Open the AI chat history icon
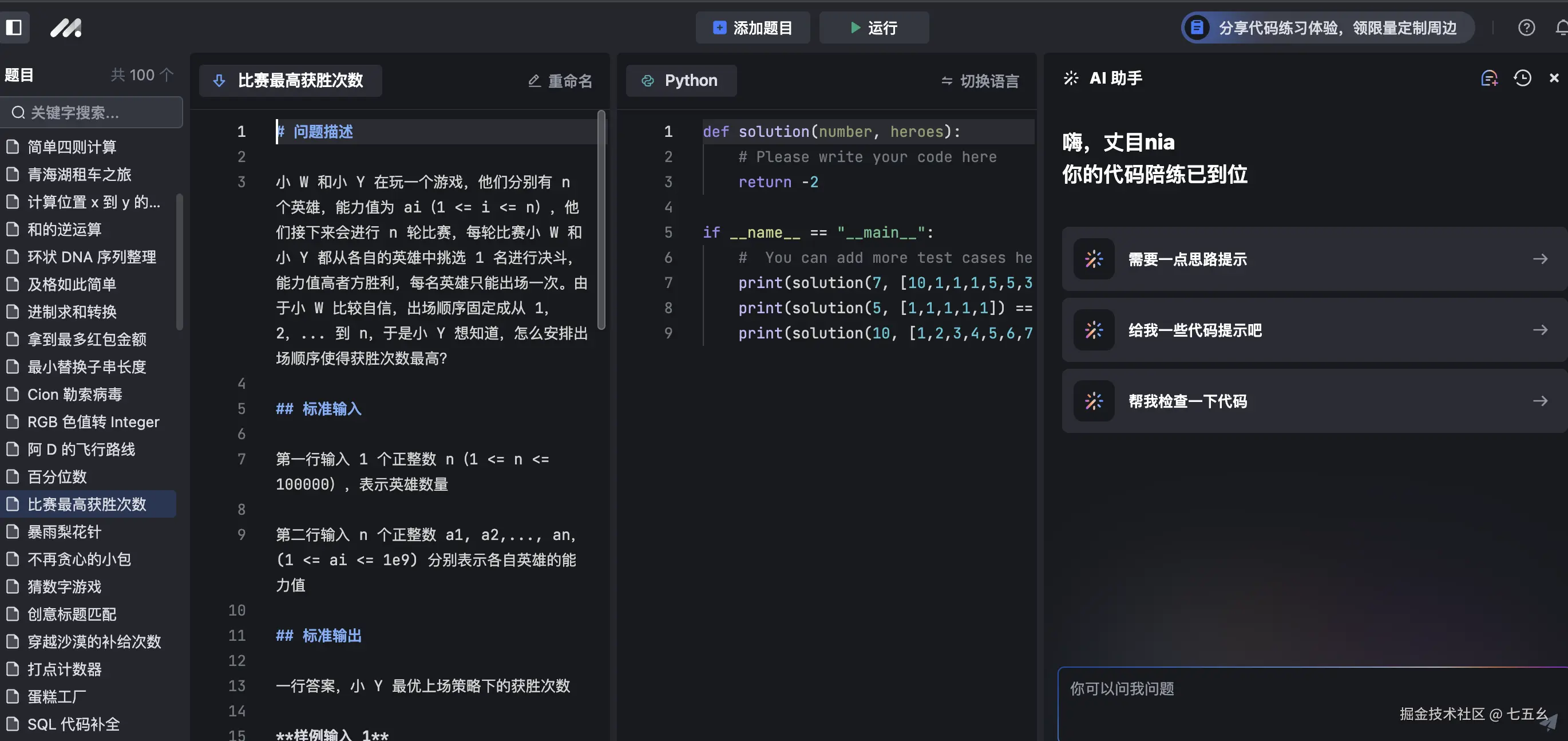 coord(1522,78)
